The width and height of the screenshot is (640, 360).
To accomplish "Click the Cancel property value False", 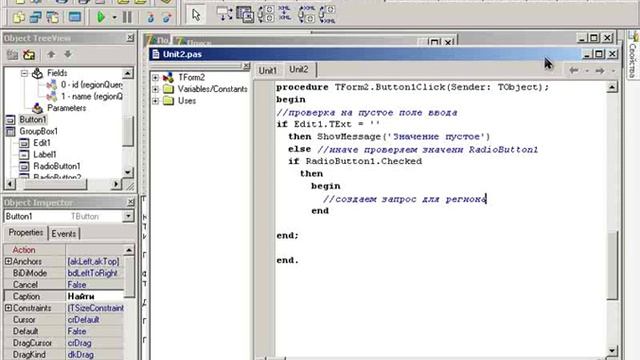I will tap(95, 284).
